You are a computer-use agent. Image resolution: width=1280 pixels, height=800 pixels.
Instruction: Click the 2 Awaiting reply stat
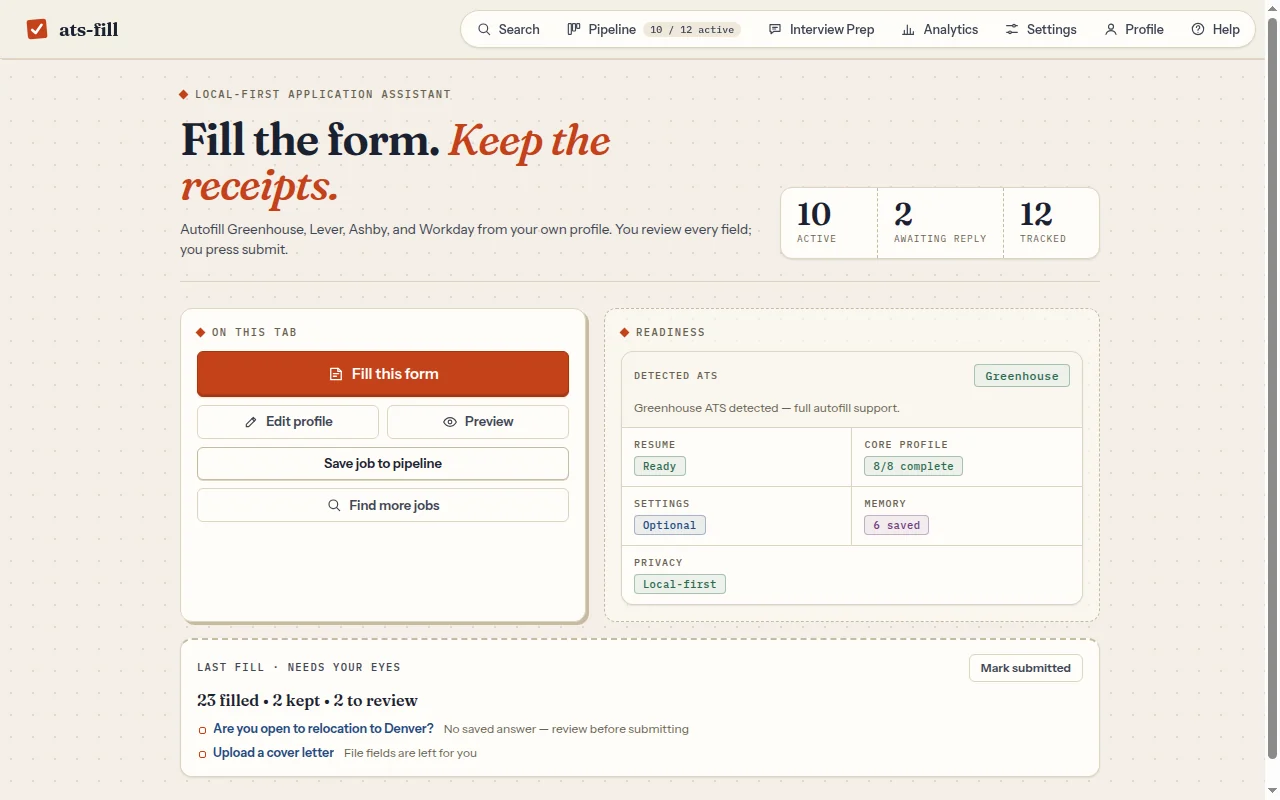click(x=940, y=223)
